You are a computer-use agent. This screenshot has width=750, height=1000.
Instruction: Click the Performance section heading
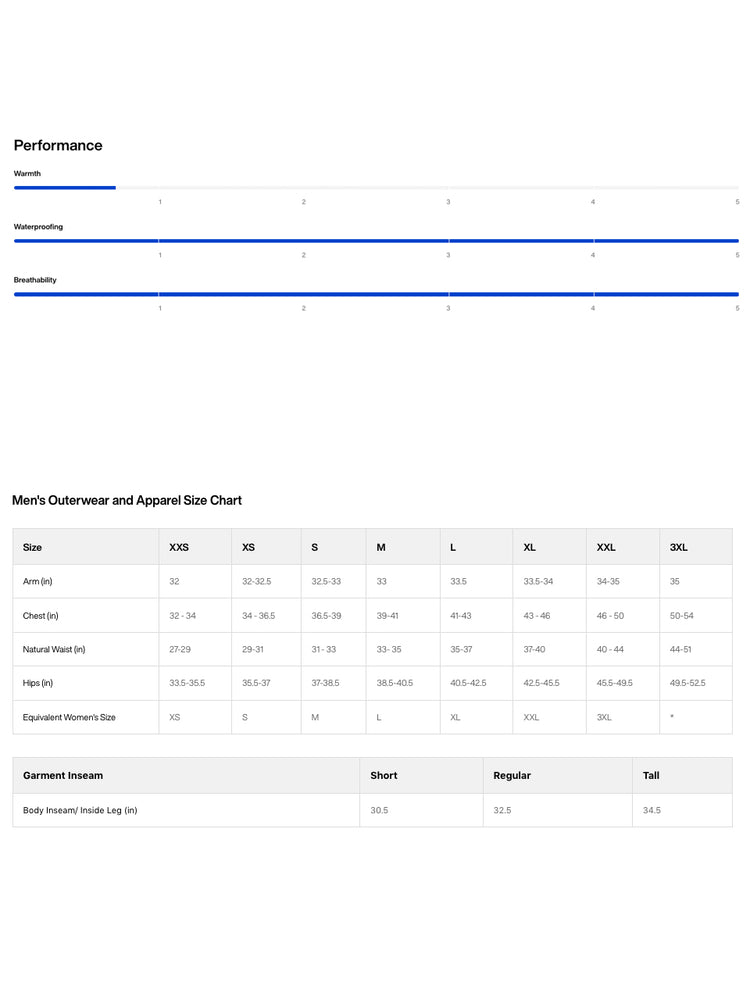(x=58, y=145)
